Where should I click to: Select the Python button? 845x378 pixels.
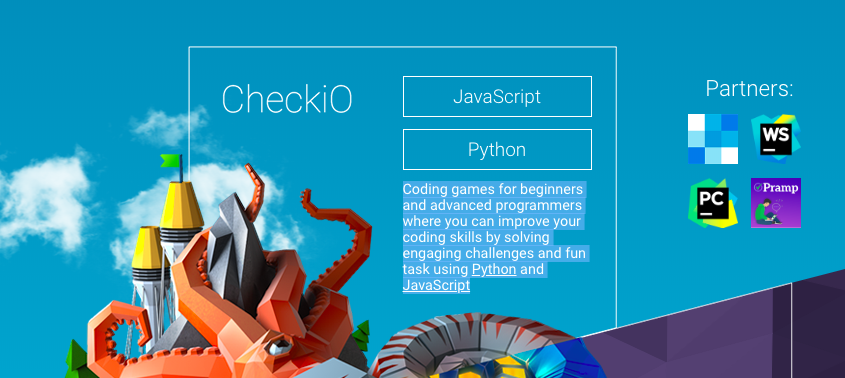tap(497, 149)
